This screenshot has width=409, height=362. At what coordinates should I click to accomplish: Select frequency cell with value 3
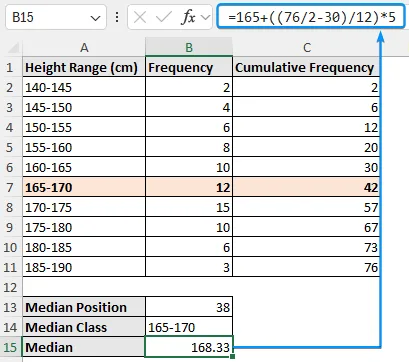[189, 267]
